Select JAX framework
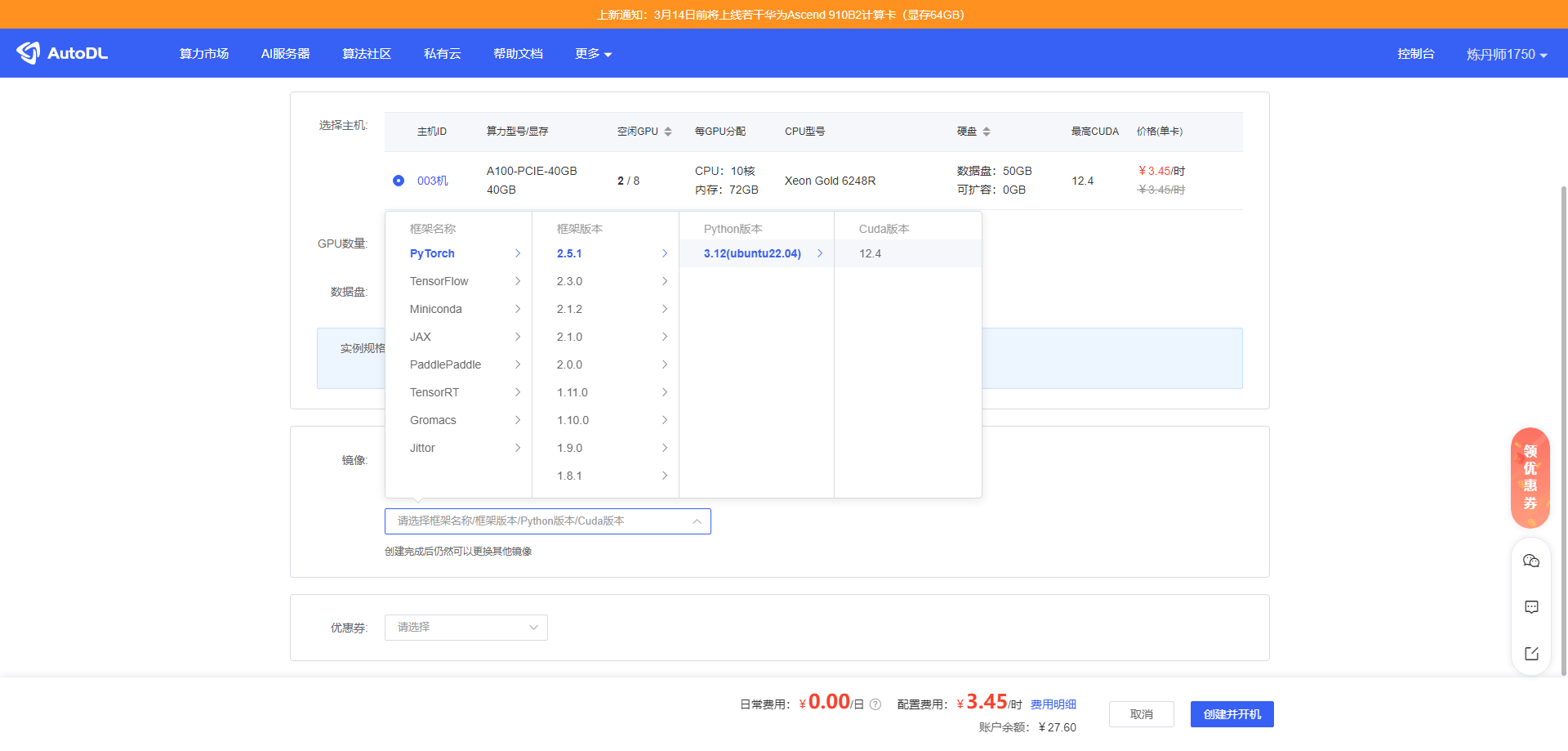The width and height of the screenshot is (1568, 751). point(458,337)
